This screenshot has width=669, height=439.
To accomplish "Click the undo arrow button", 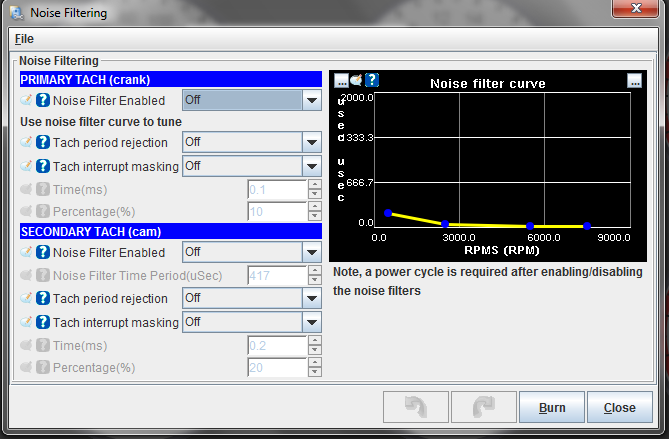I will 416,407.
